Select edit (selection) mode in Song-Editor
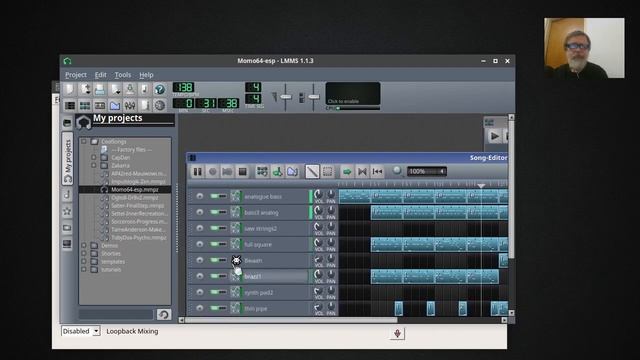The height and width of the screenshot is (360, 640). pyautogui.click(x=328, y=171)
